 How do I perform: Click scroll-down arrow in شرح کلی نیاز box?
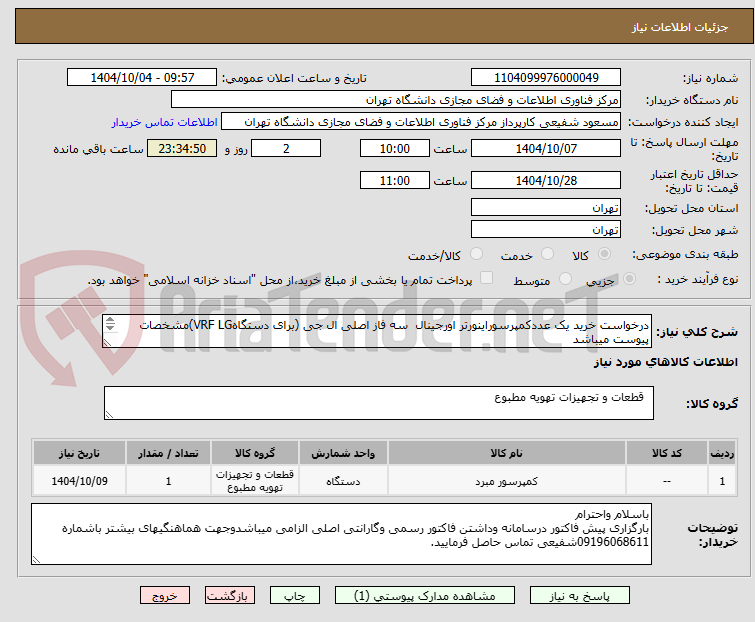click(110, 327)
